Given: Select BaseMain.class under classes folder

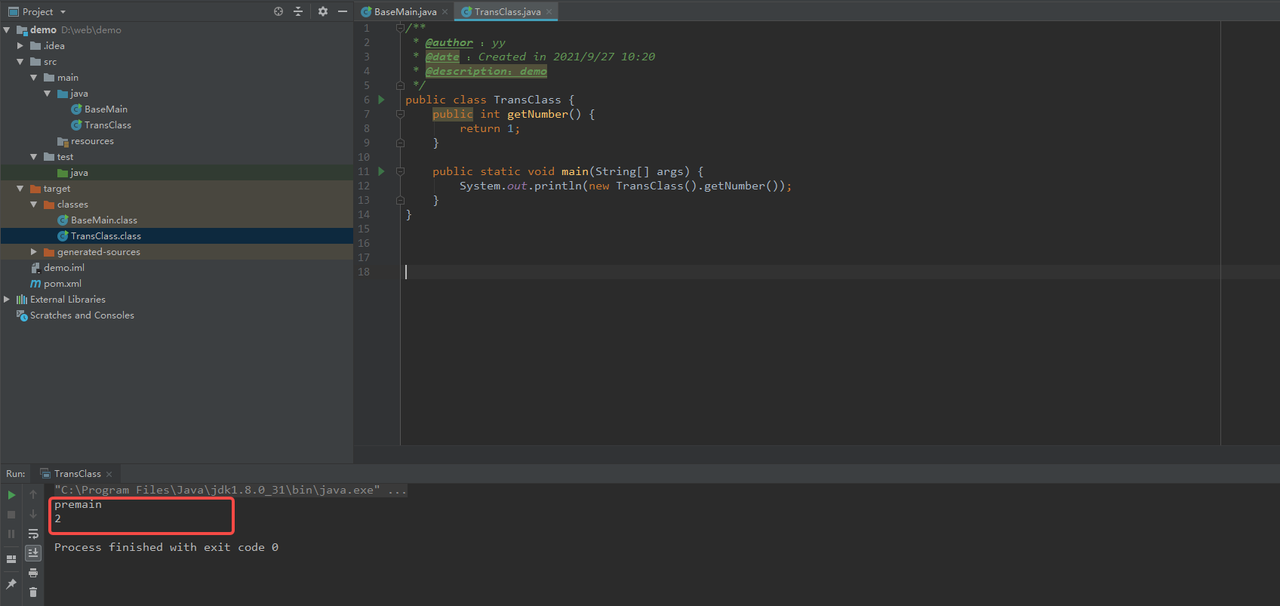Looking at the screenshot, I should click(x=103, y=220).
